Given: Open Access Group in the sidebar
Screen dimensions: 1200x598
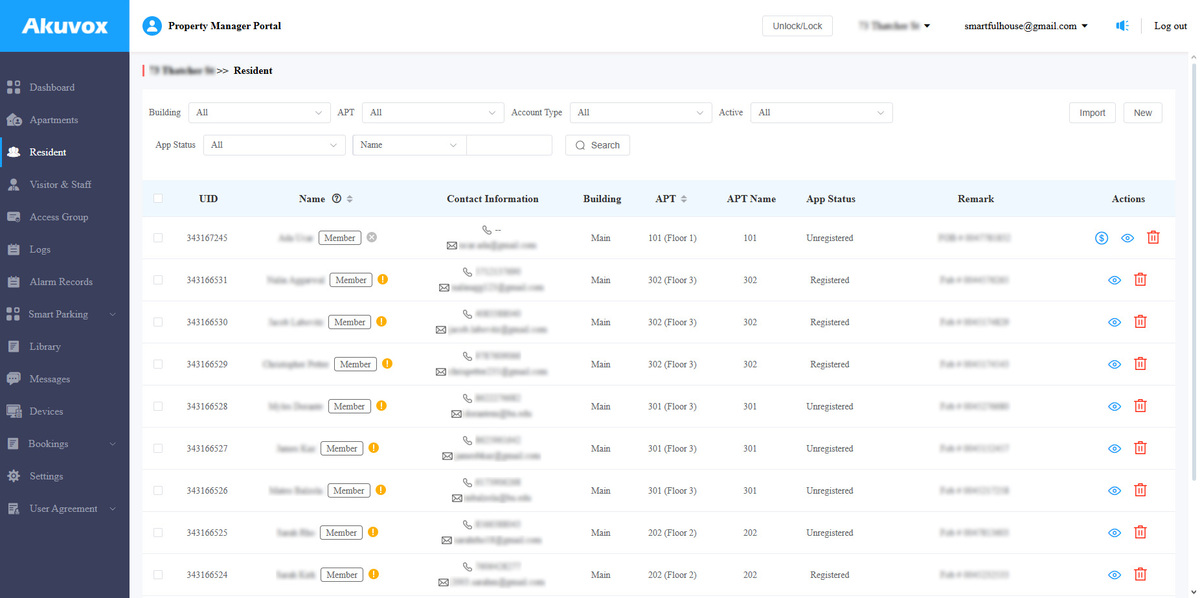Looking at the screenshot, I should [58, 217].
